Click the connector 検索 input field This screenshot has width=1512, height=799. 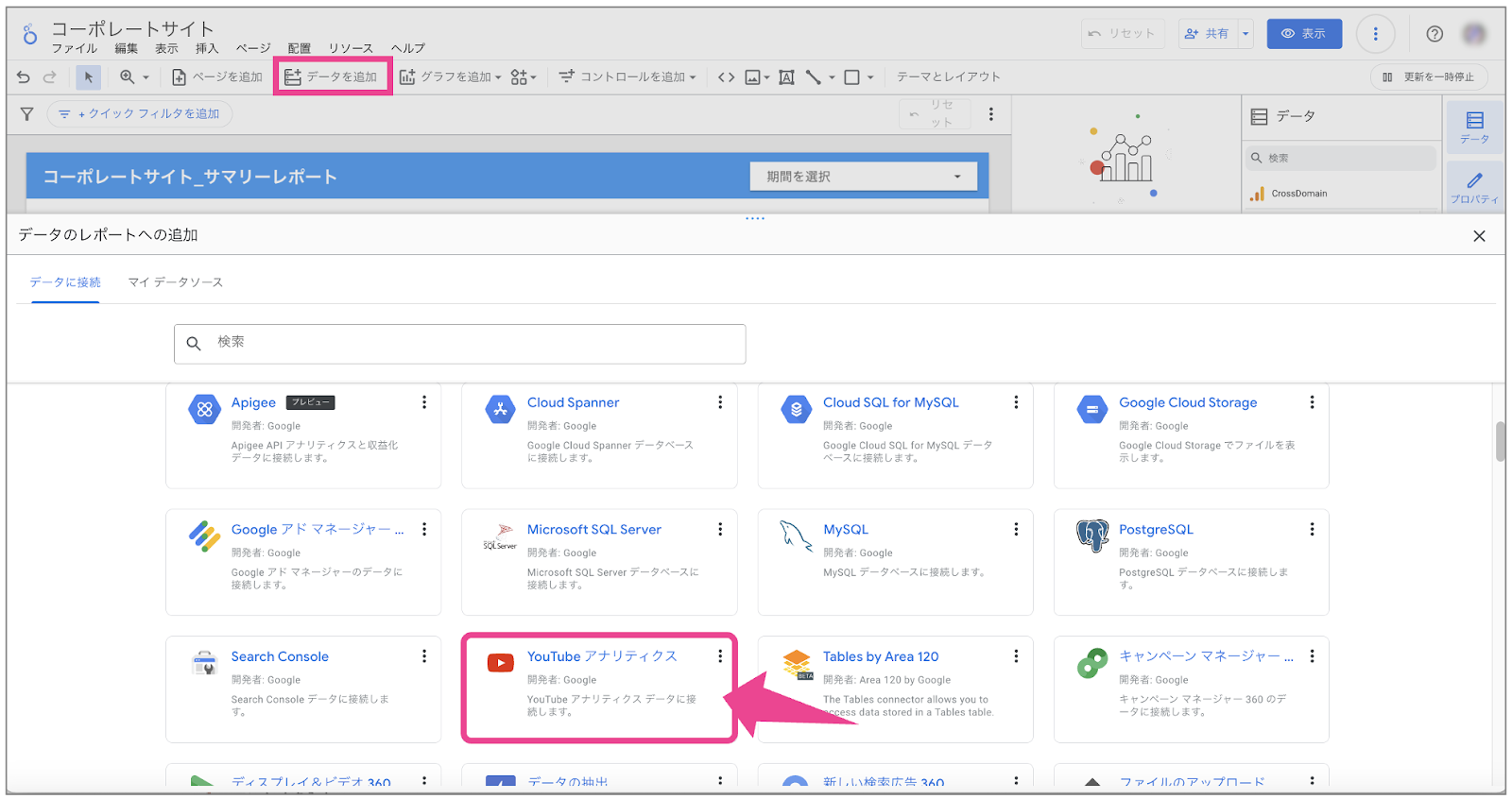coord(460,344)
